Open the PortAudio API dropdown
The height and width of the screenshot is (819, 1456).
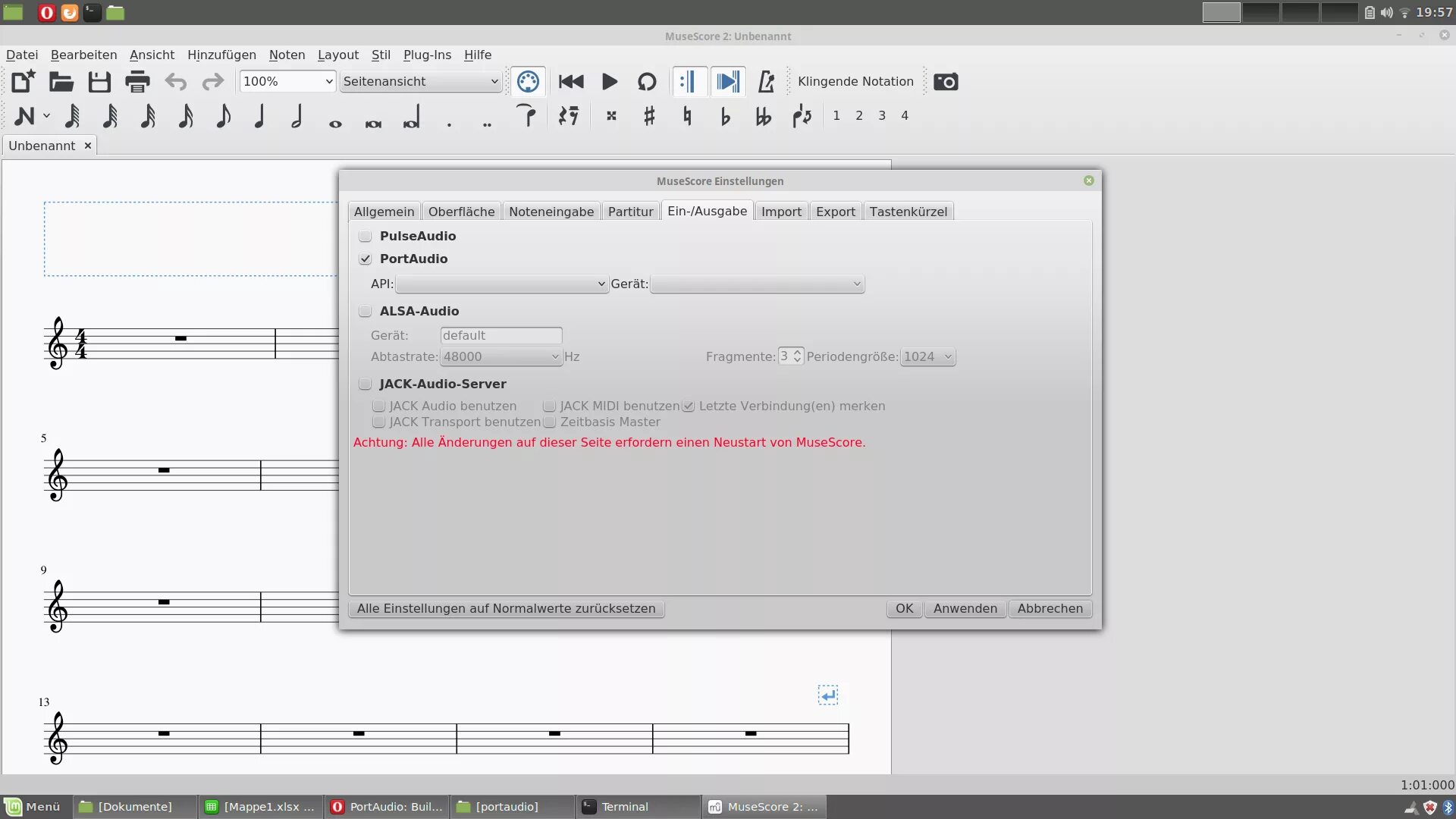[x=501, y=284]
